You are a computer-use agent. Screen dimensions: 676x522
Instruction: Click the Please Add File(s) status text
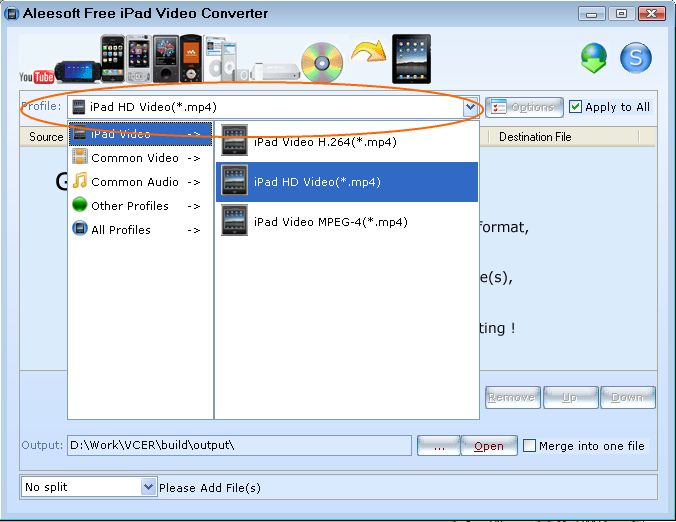point(210,488)
